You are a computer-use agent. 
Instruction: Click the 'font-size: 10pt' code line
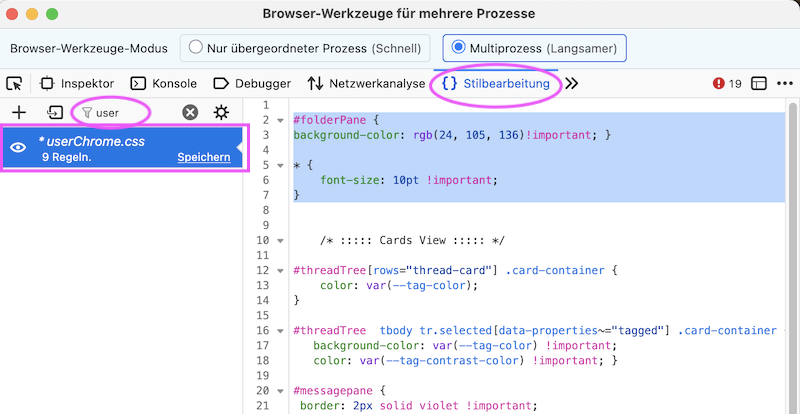409,180
